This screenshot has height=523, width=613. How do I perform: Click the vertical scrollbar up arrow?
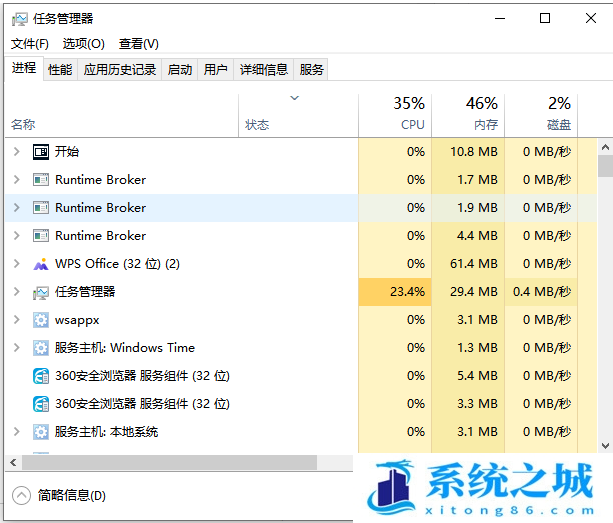click(x=605, y=147)
